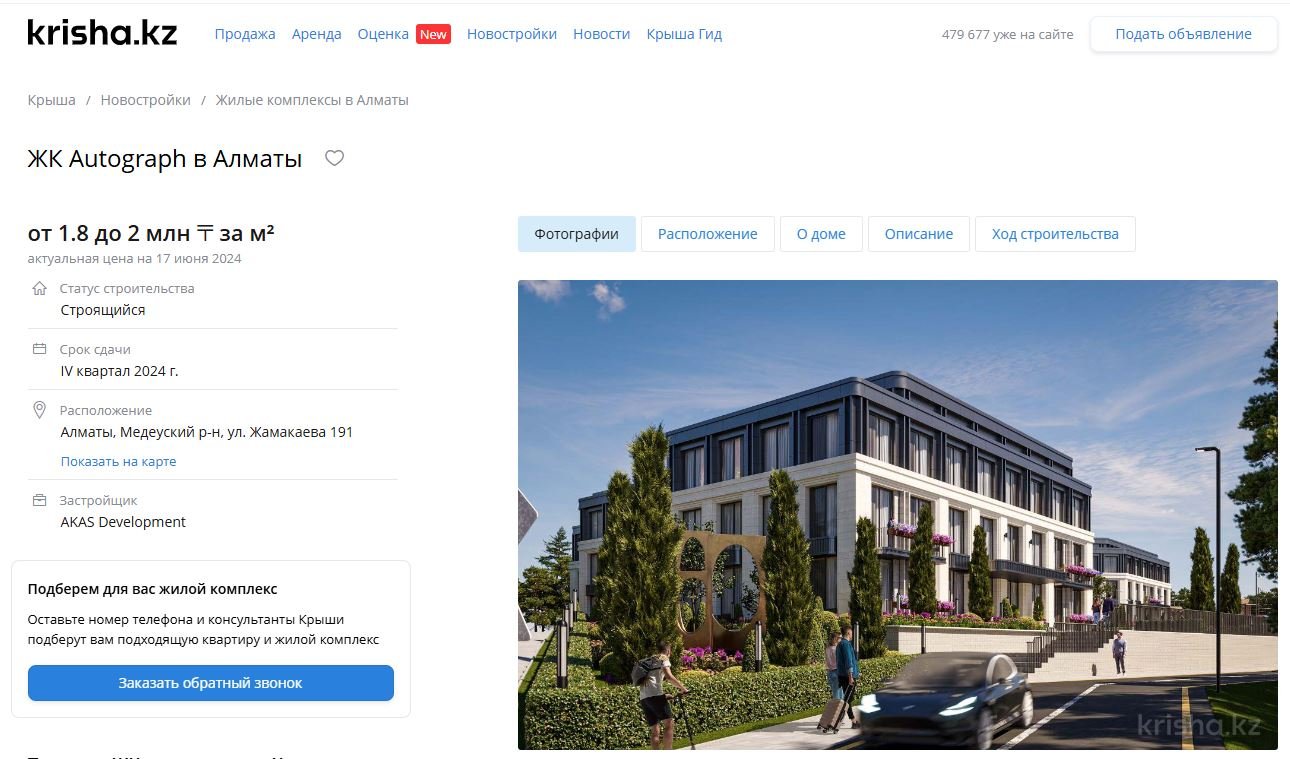Follow the Показать на карте link
The height and width of the screenshot is (759, 1290).
(118, 462)
